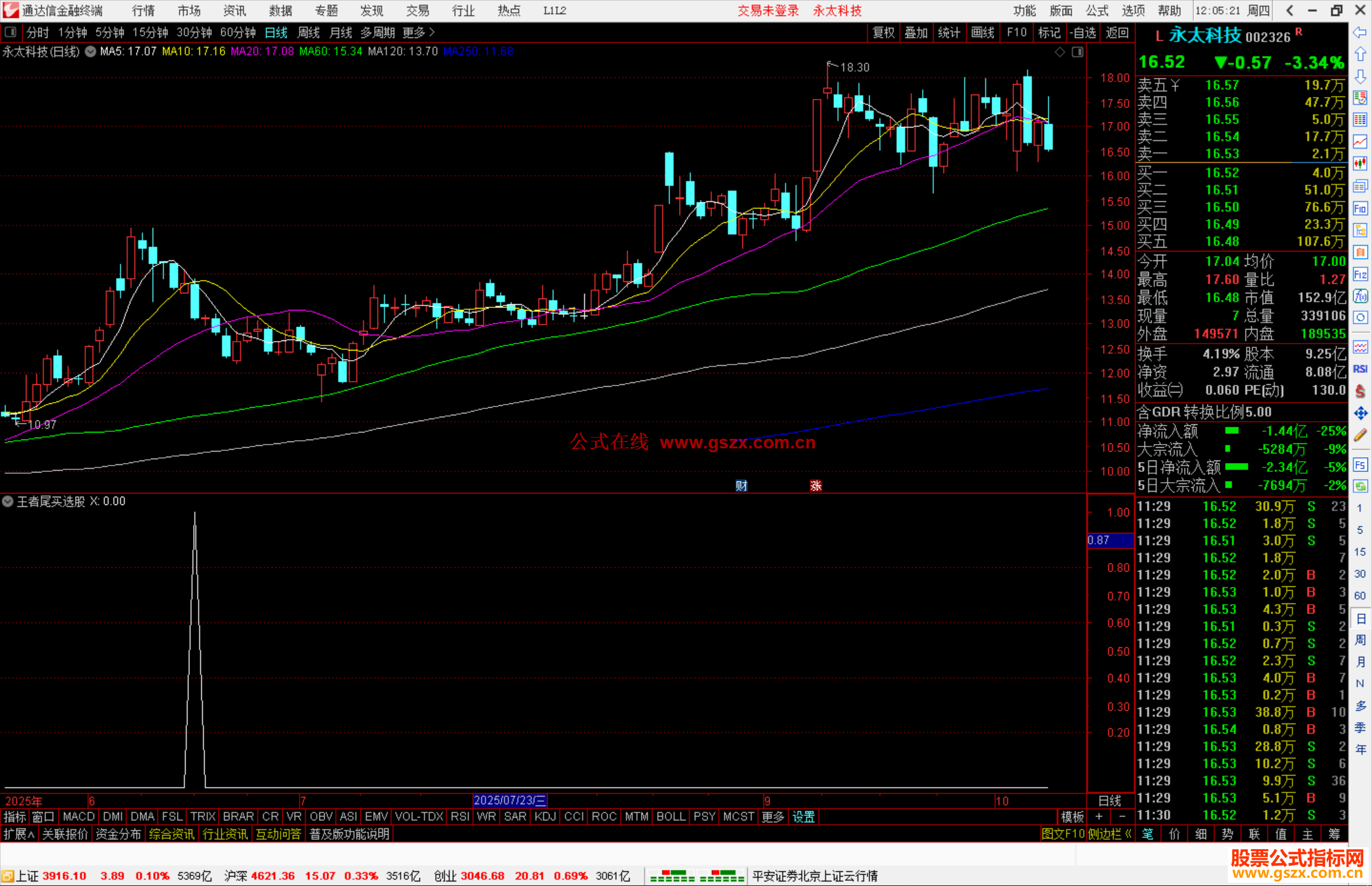Expand the 更多 periods dropdown
The width and height of the screenshot is (1372, 886).
point(419,32)
